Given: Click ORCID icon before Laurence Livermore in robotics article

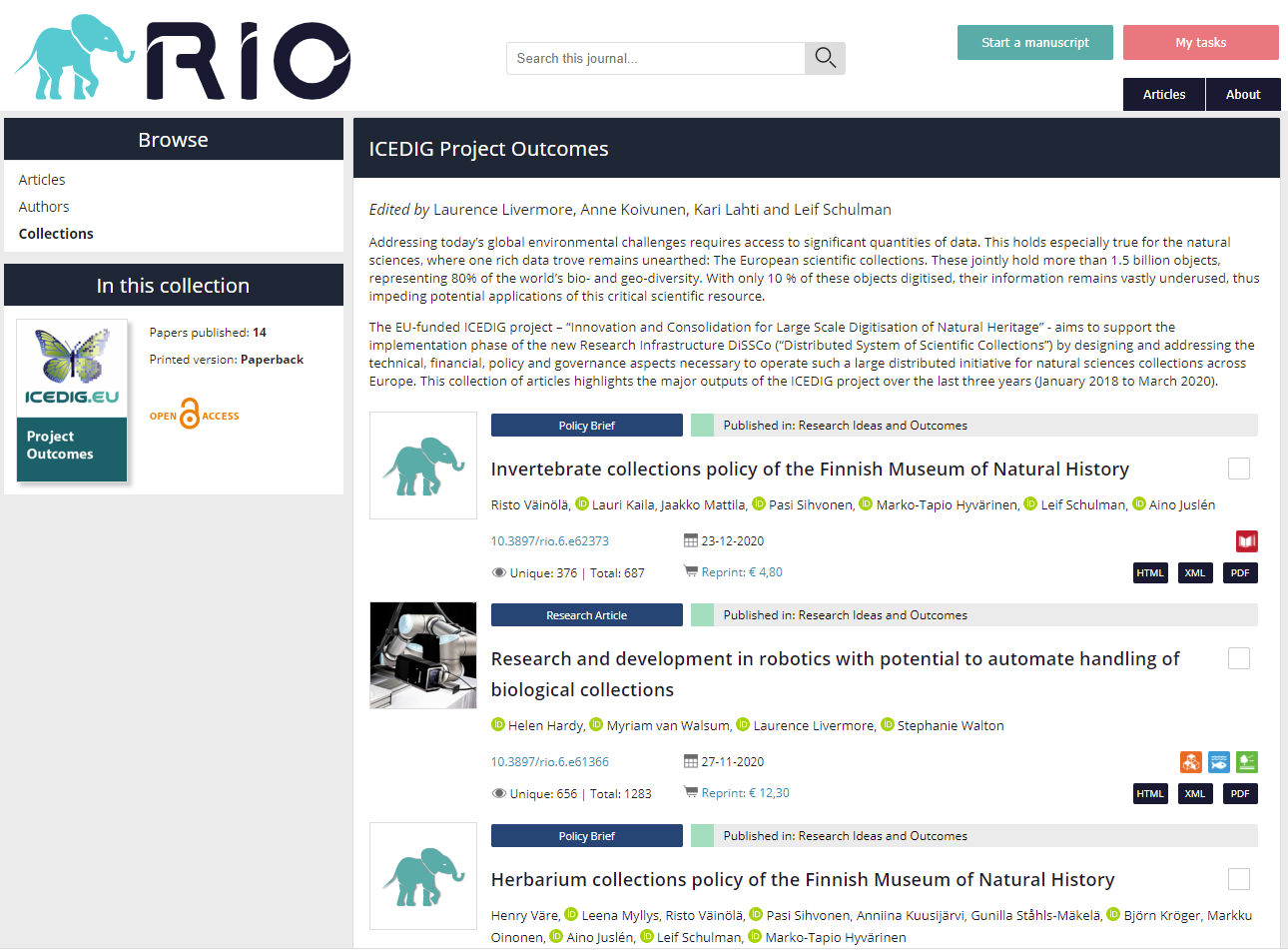Looking at the screenshot, I should (743, 724).
